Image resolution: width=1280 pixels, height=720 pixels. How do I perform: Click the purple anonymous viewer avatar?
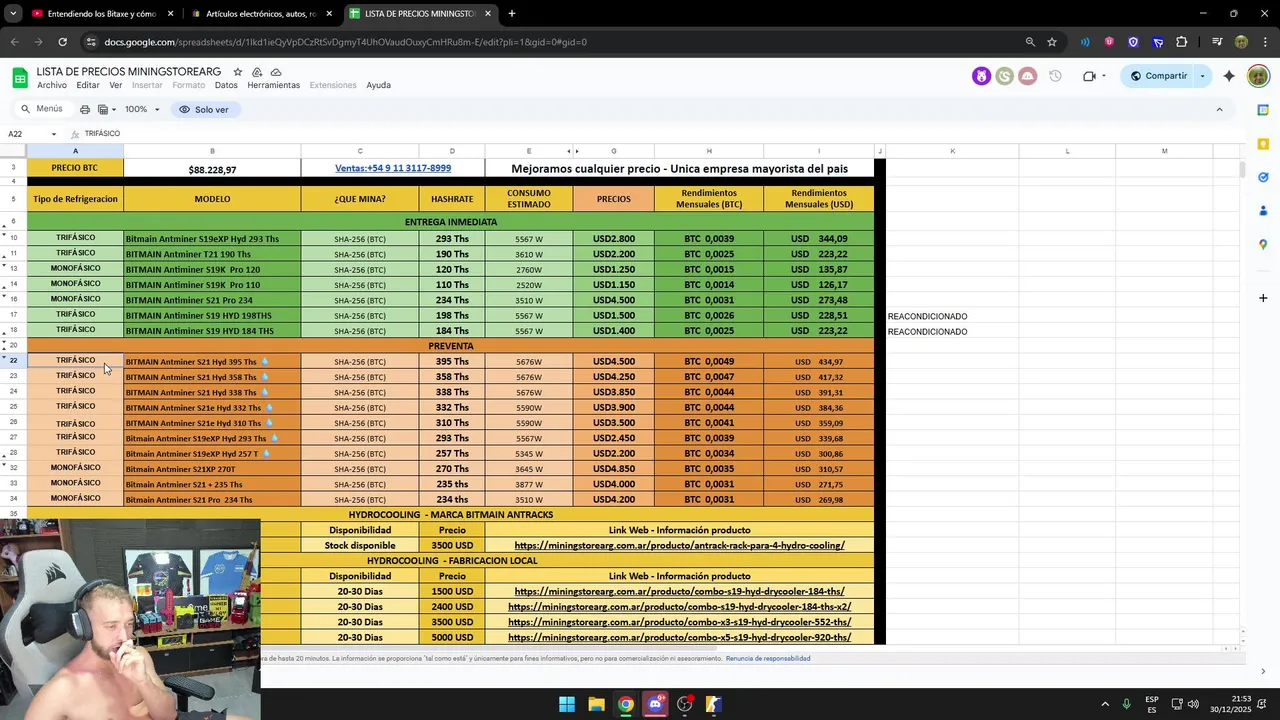[x=982, y=76]
